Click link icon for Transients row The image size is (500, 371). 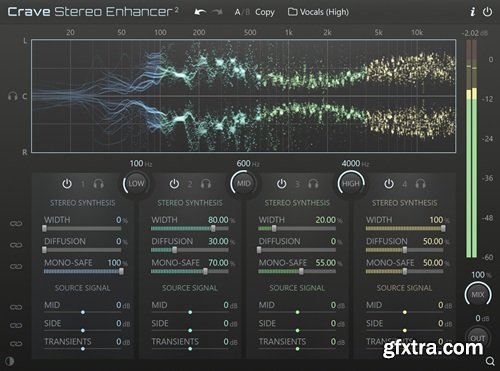(x=16, y=343)
